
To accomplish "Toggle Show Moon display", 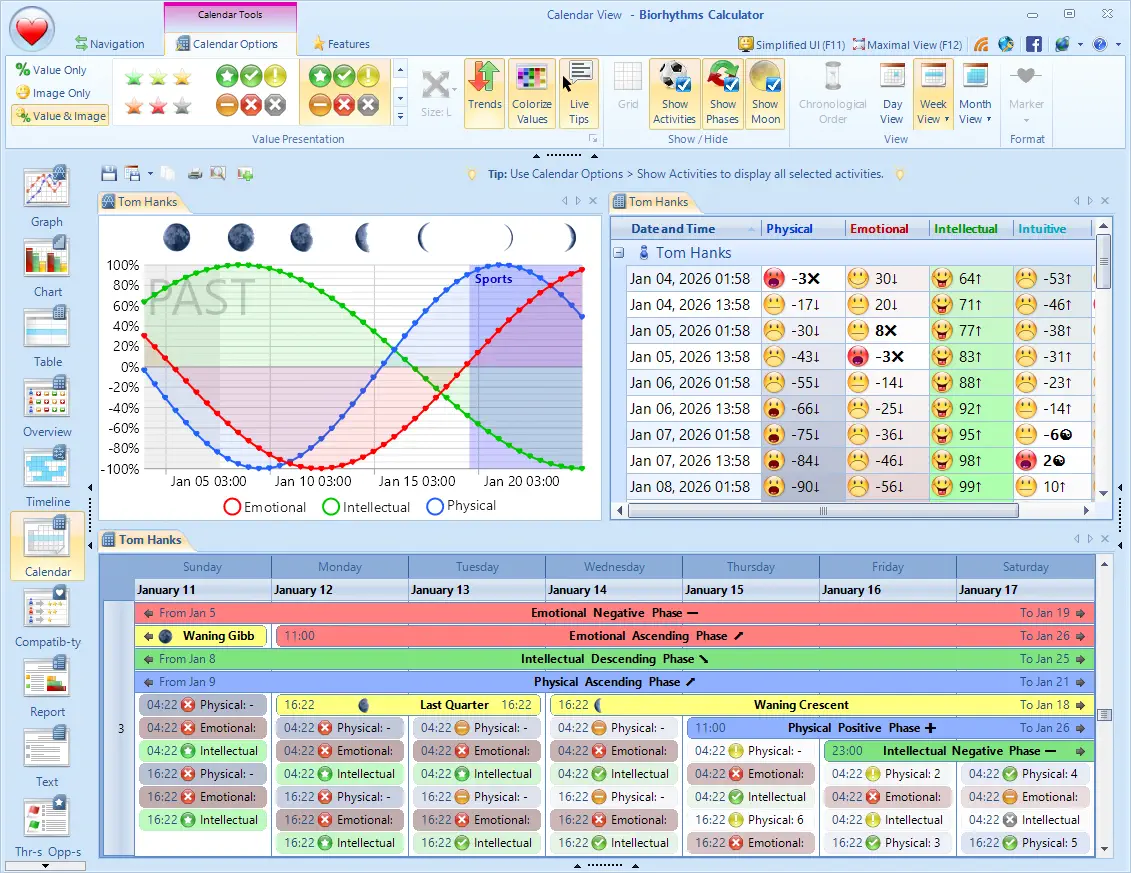I will coord(765,93).
